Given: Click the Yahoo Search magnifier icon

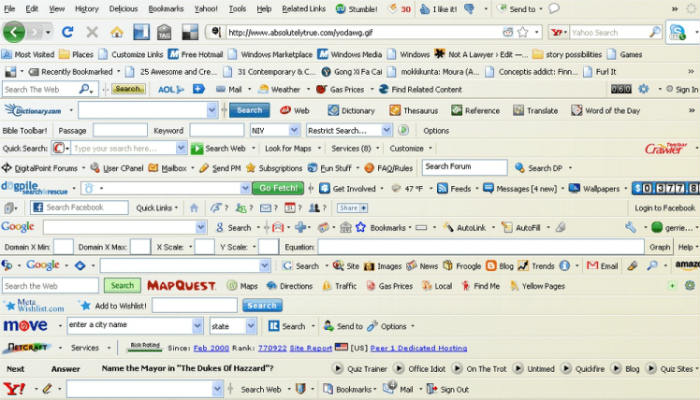Looking at the screenshot, I should click(655, 32).
